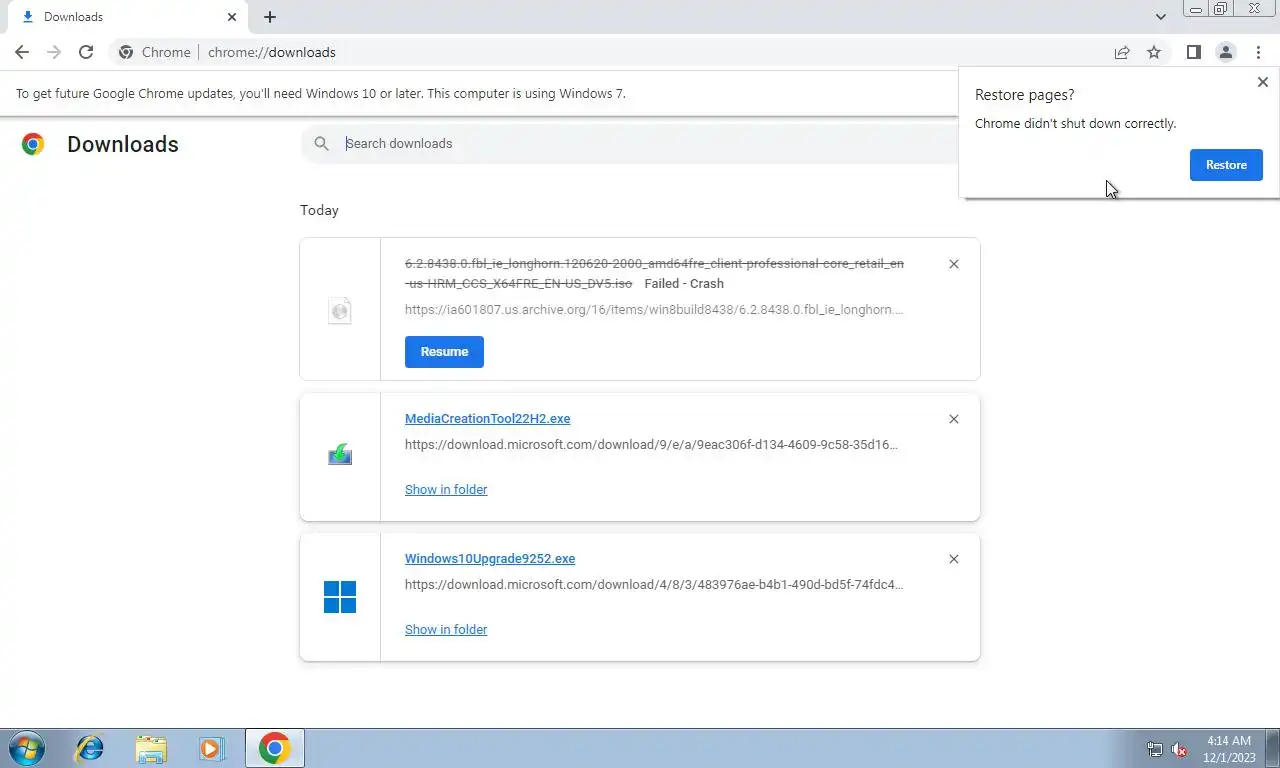Click the MediaCreationTool file icon
Image resolution: width=1280 pixels, height=768 pixels.
(340, 456)
